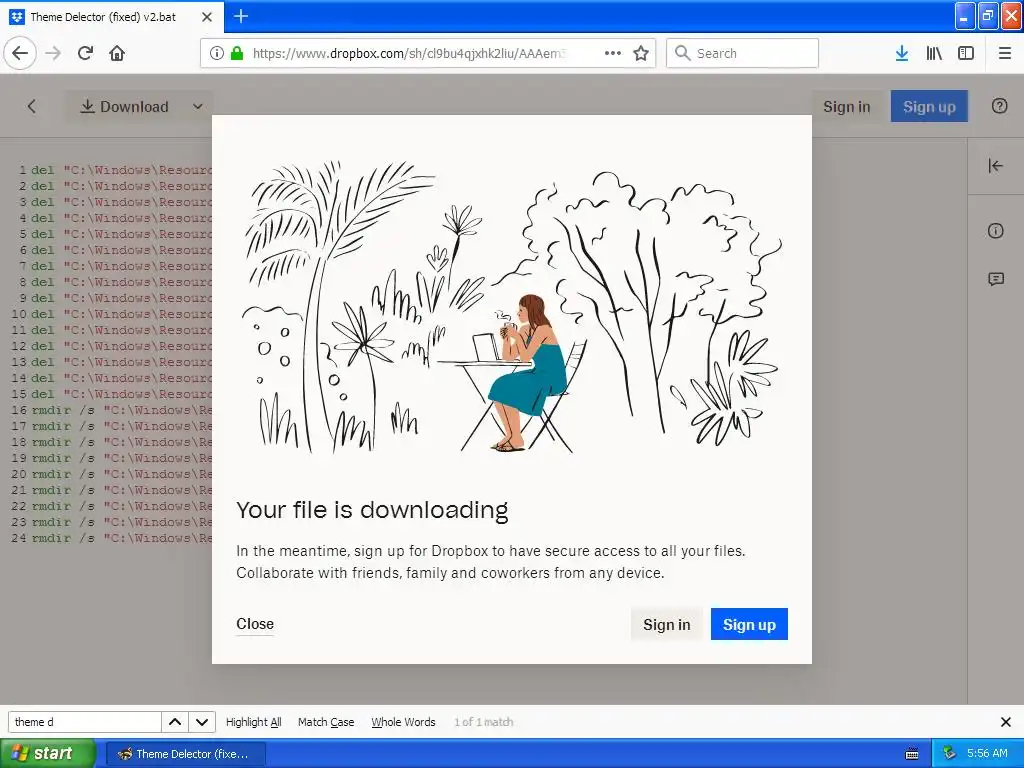Go to the Firefox home page
1024x768 pixels.
pos(117,53)
